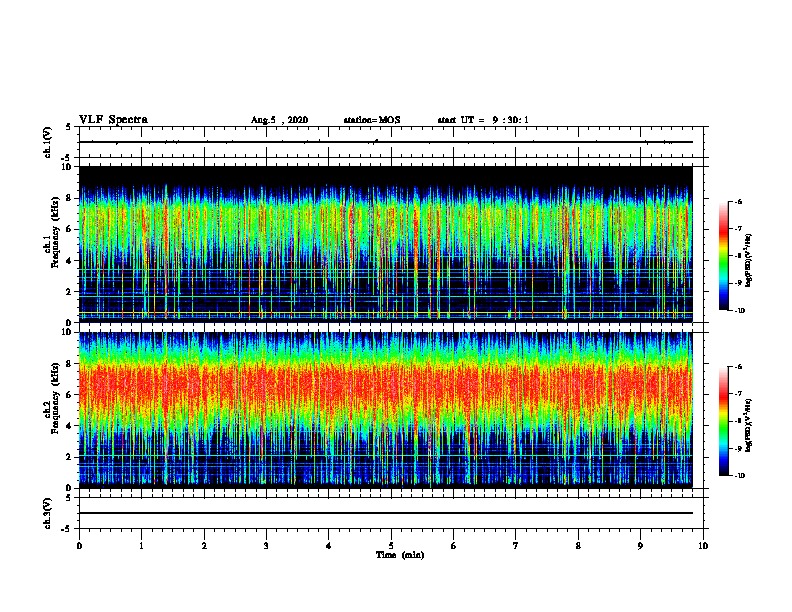
Task: Click the "Time (min)" axis label
Action: [400, 555]
